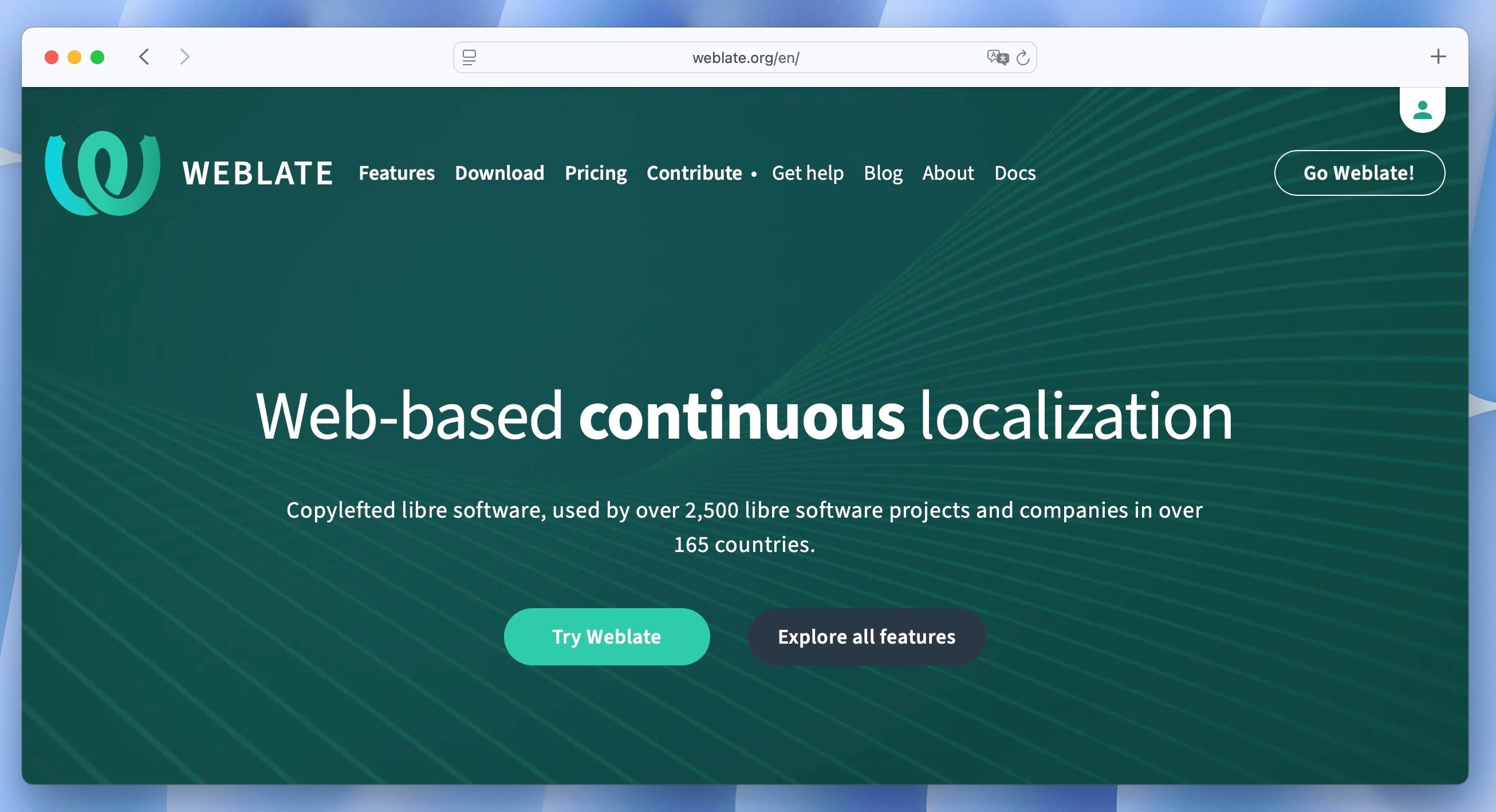1496x812 pixels.
Task: Close the window with the red button
Action: (x=52, y=57)
